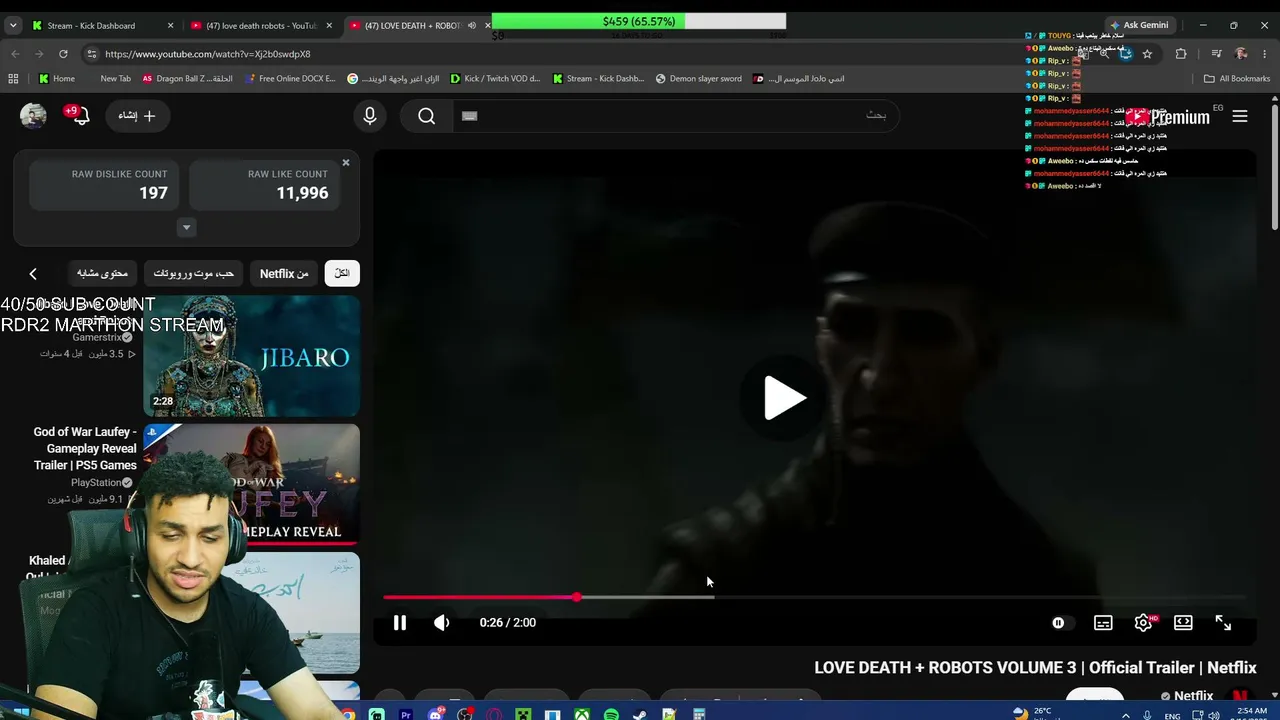Click the browser forward arrow

point(39,54)
